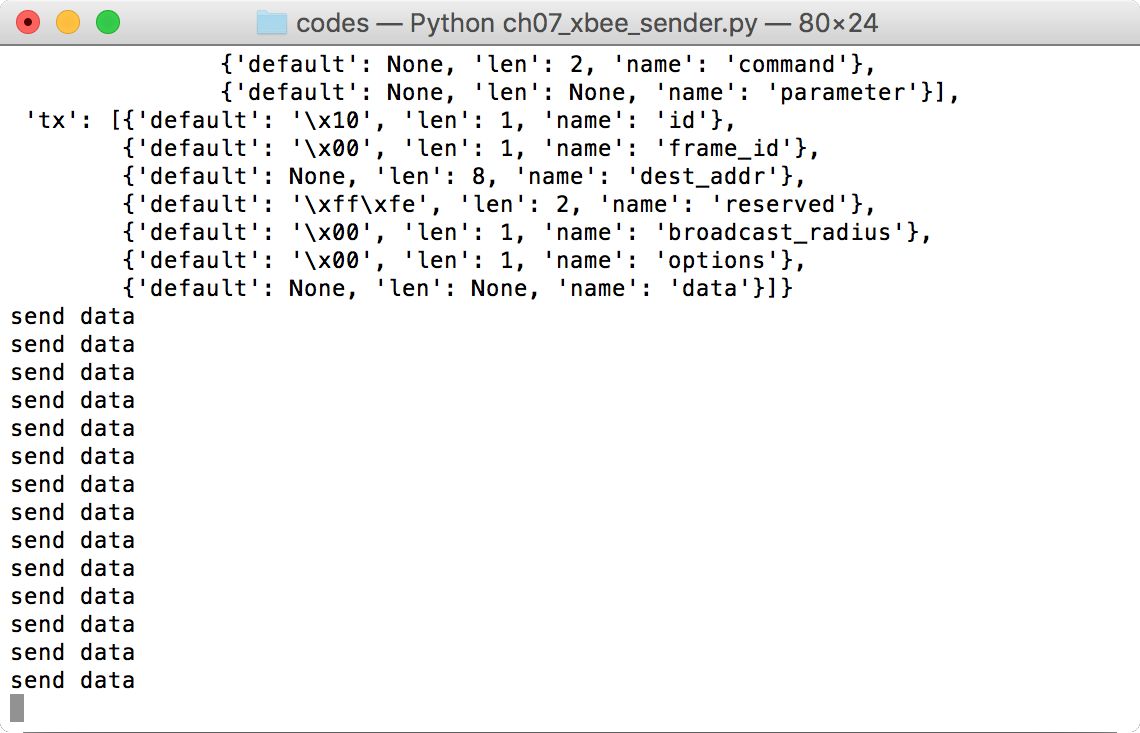Click the 'id' name value in the tx line
Screen dimensions: 1140x733
coord(682,120)
